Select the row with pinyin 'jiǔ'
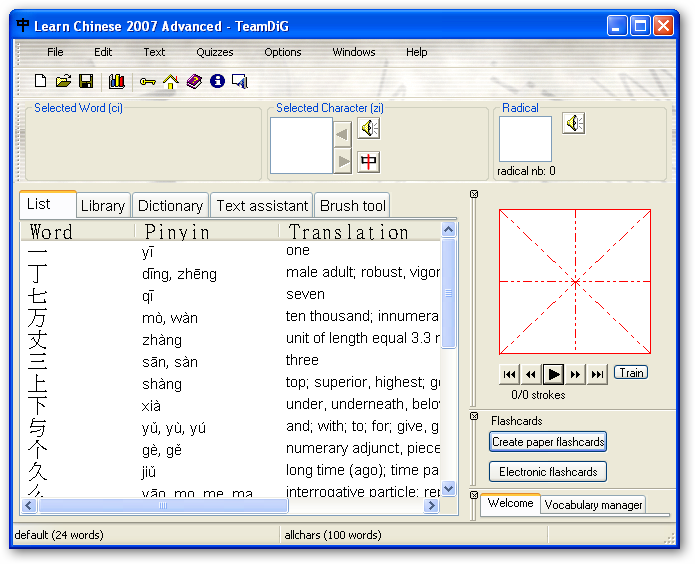The height and width of the screenshot is (564, 695). (230, 471)
